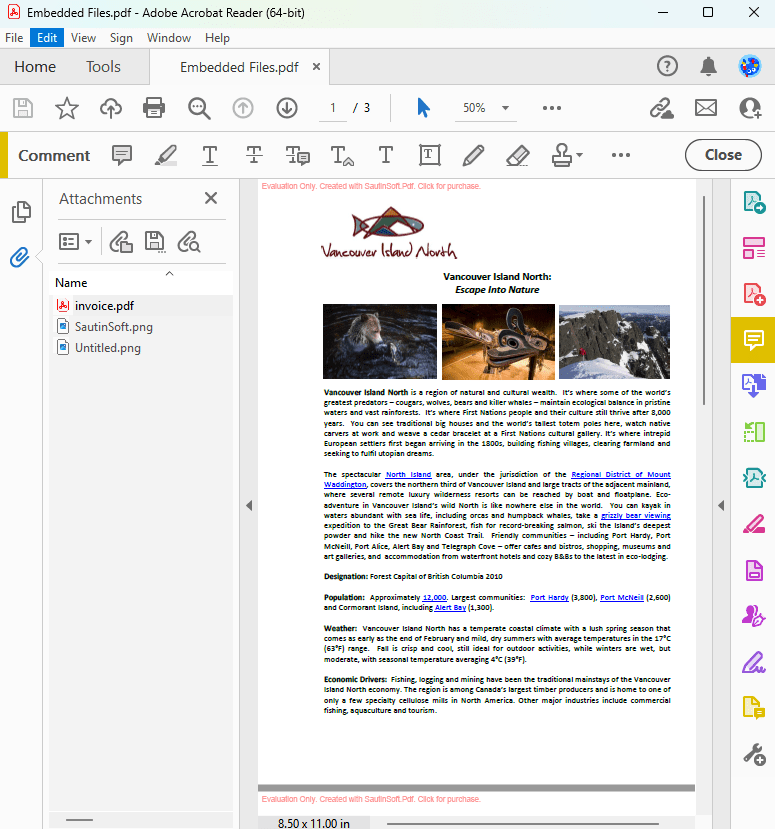Toggle the Attachments paperclip panel
Screen dimensions: 775x829
click(20, 257)
